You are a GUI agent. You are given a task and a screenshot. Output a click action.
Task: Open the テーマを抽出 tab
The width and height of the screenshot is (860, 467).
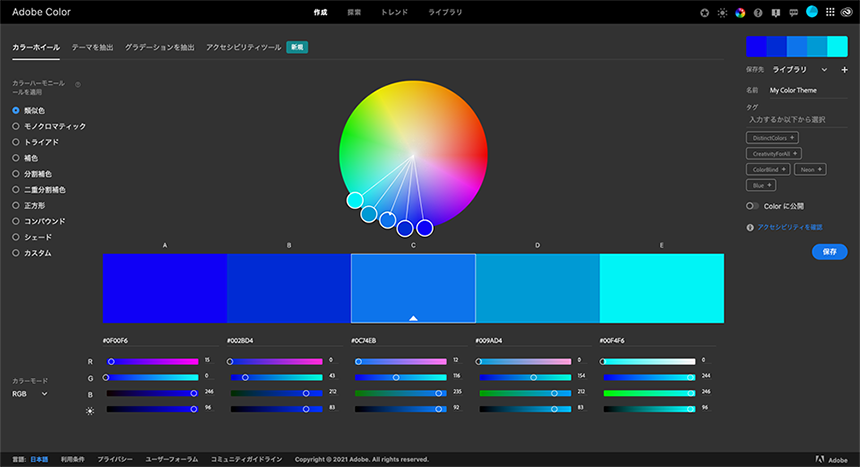click(92, 48)
